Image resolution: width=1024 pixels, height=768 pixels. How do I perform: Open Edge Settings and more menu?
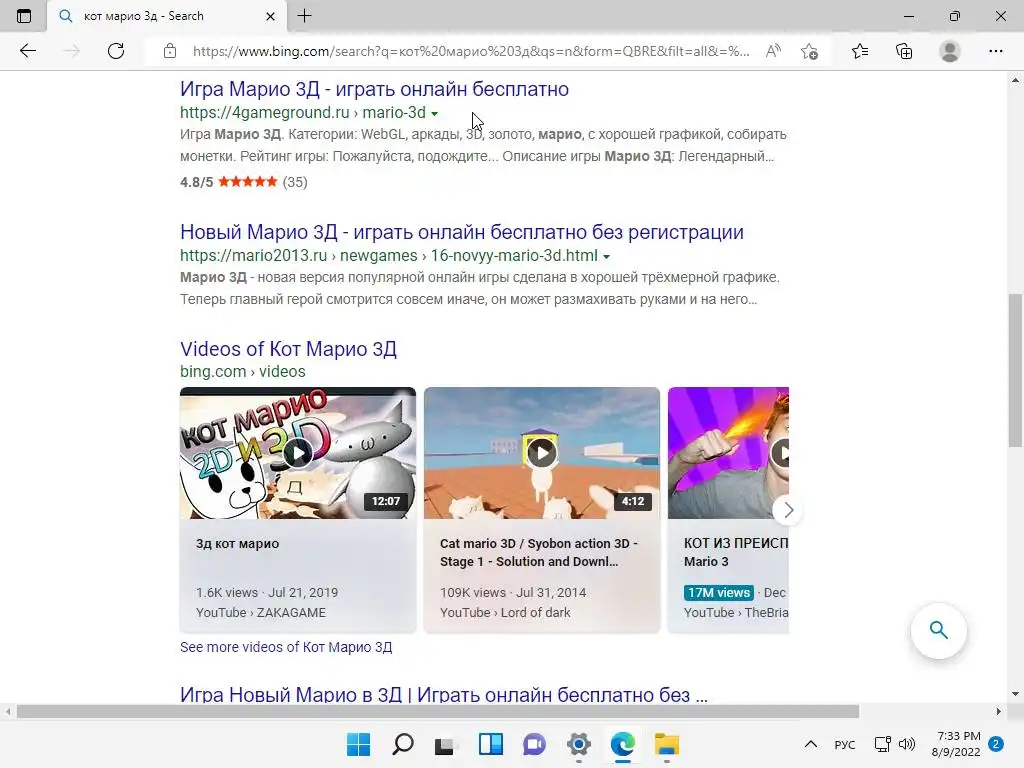coord(995,51)
